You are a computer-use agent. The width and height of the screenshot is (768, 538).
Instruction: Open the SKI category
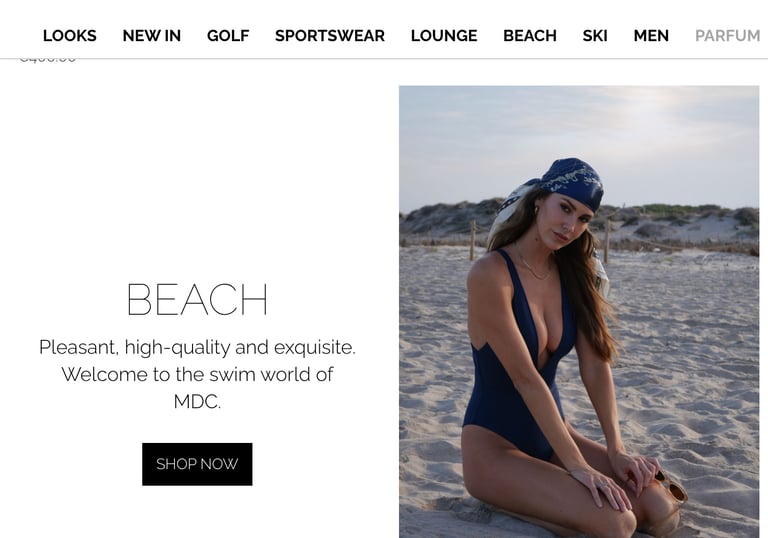tap(595, 36)
